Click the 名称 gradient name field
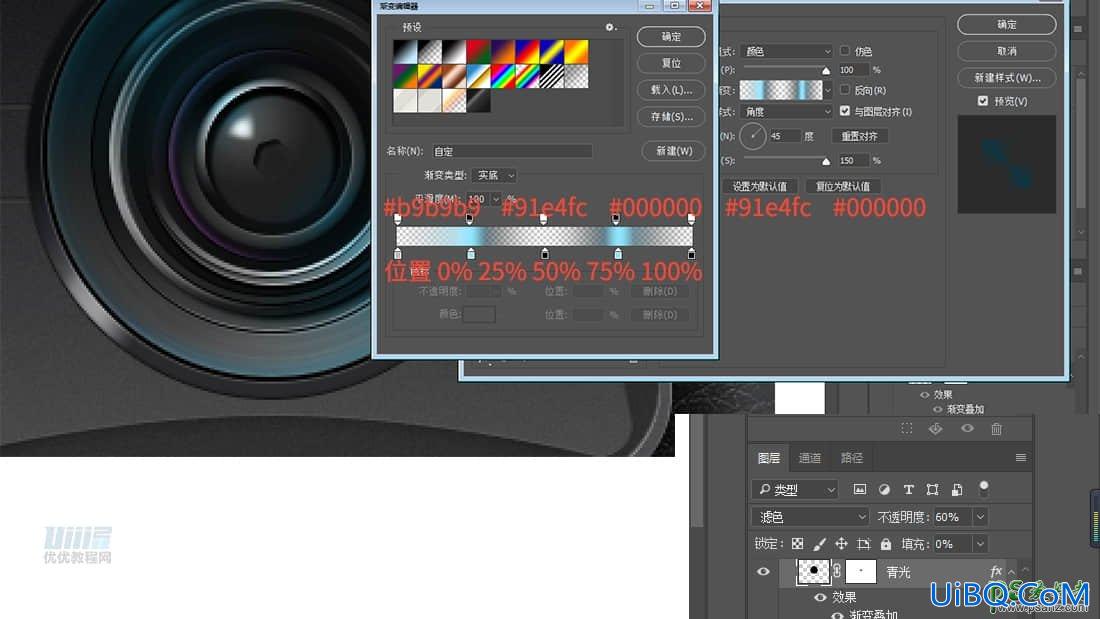1100x619 pixels. pos(512,151)
